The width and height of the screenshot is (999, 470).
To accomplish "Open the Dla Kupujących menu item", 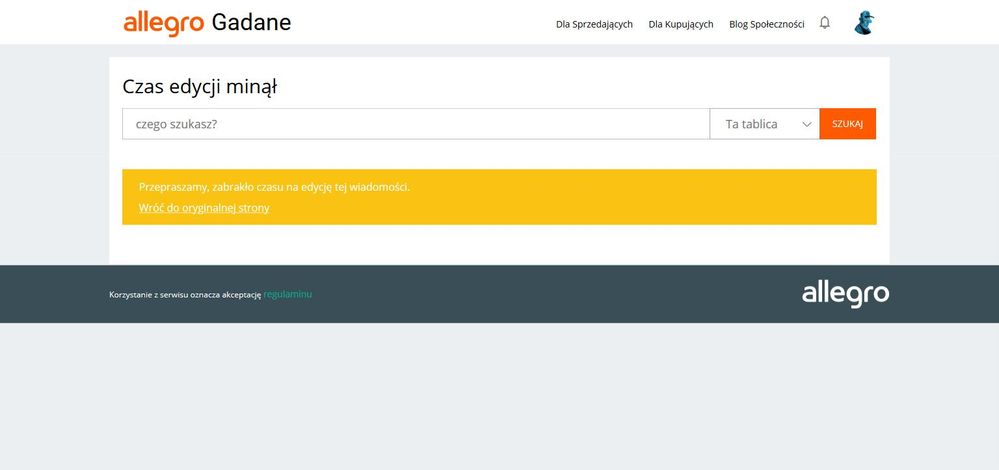I will pos(681,24).
